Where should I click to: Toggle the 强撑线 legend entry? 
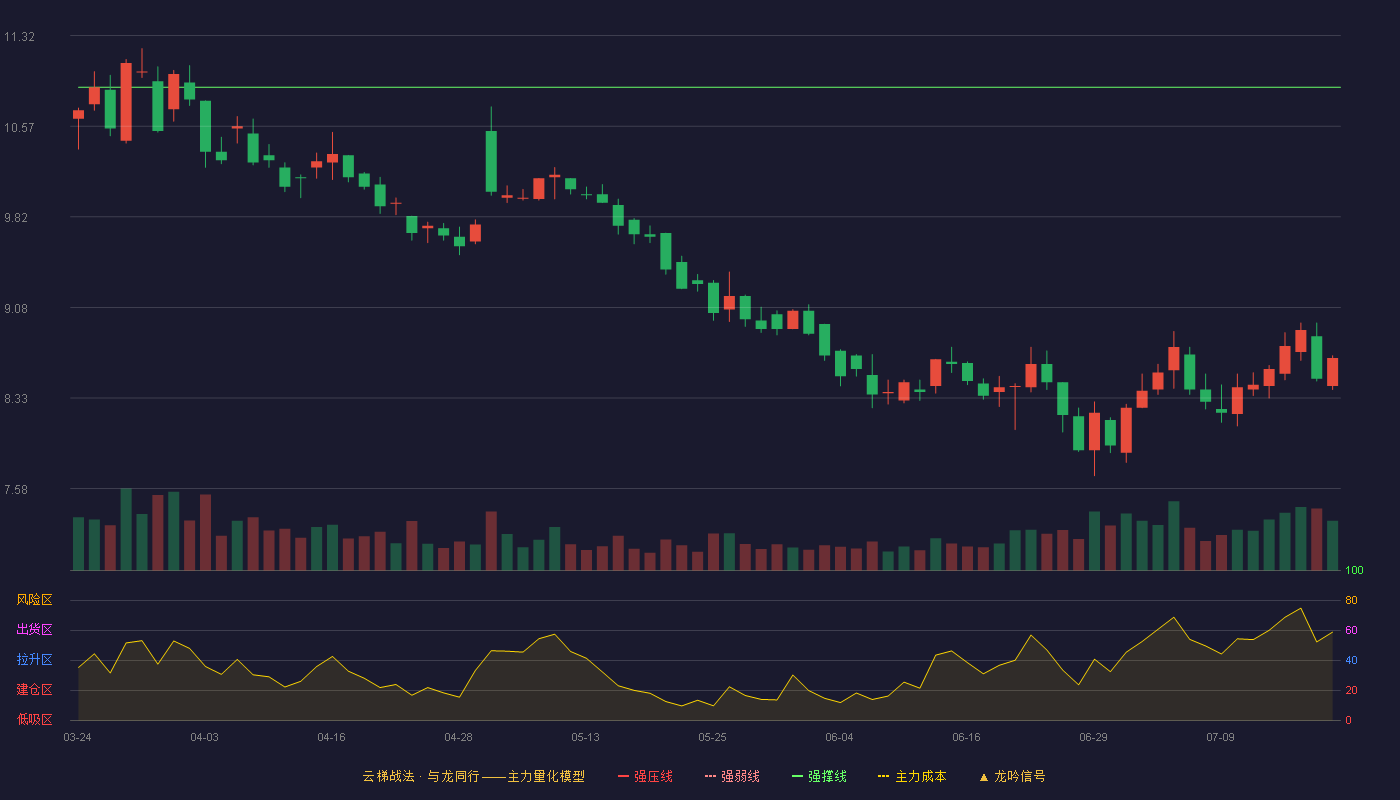819,776
